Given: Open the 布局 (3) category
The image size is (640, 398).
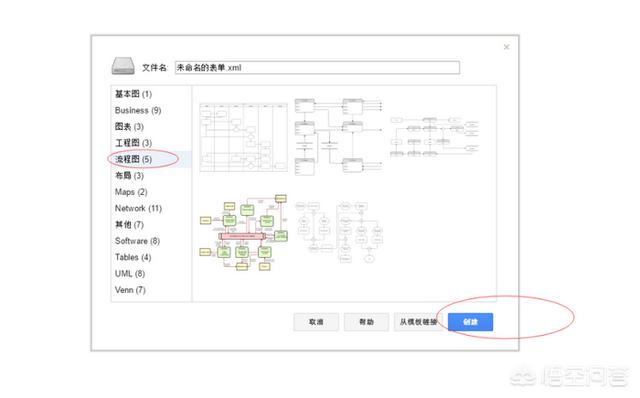Looking at the screenshot, I should point(129,176).
